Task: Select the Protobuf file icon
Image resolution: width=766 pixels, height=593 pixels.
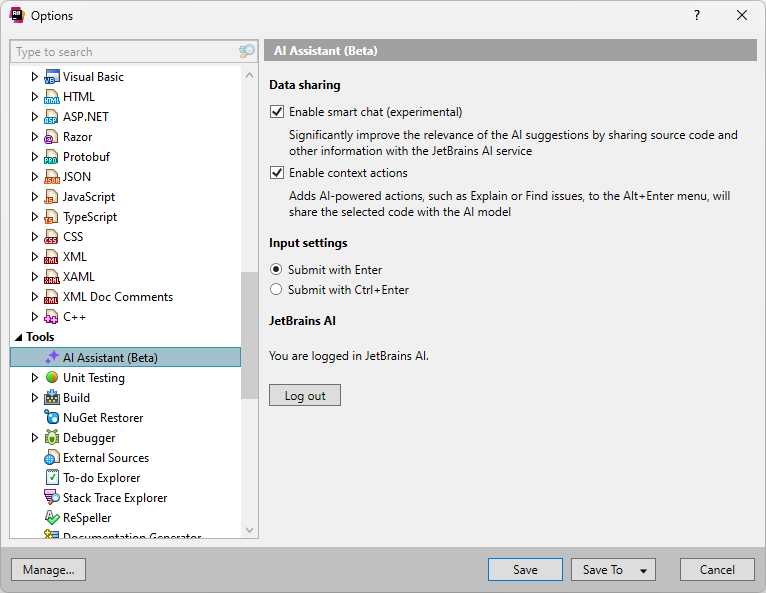Action: pos(52,157)
